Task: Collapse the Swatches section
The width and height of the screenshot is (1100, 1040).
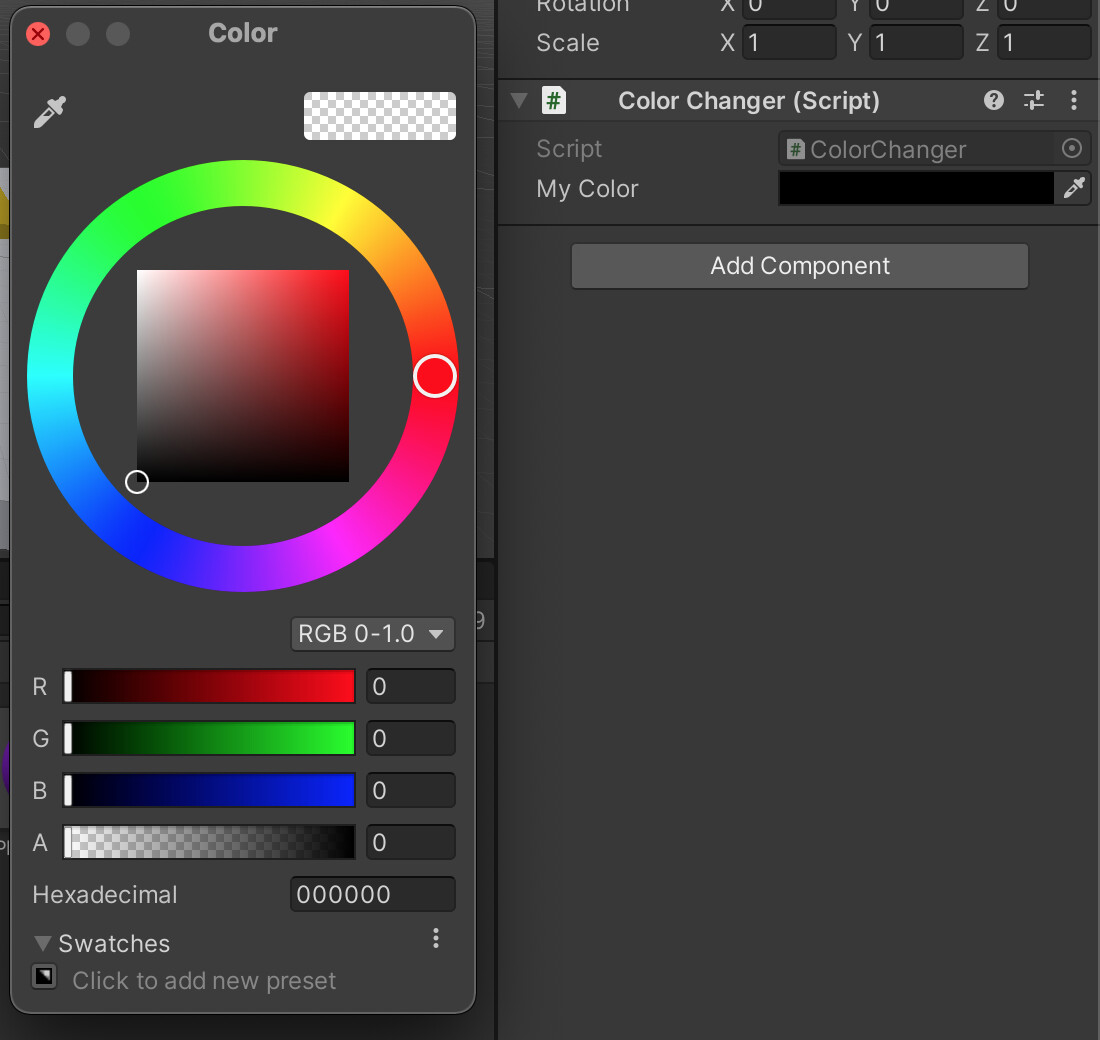Action: point(42,943)
